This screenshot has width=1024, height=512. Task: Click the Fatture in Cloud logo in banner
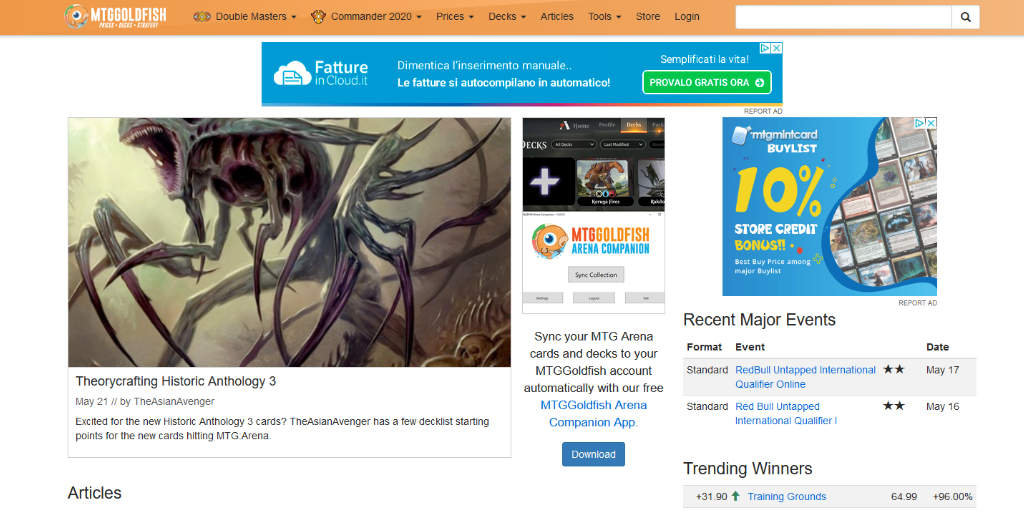click(321, 73)
